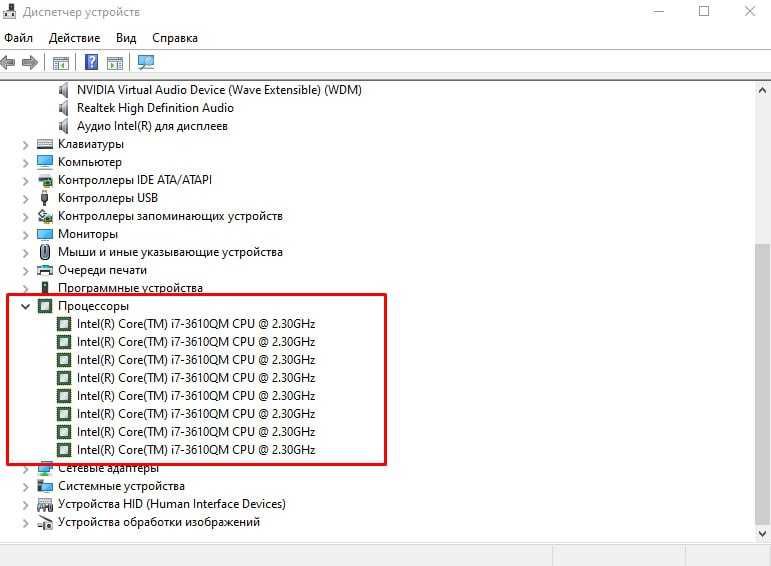Select speaker icon of Realtek High Definition Audio
The height and width of the screenshot is (566, 771).
pyautogui.click(x=63, y=108)
